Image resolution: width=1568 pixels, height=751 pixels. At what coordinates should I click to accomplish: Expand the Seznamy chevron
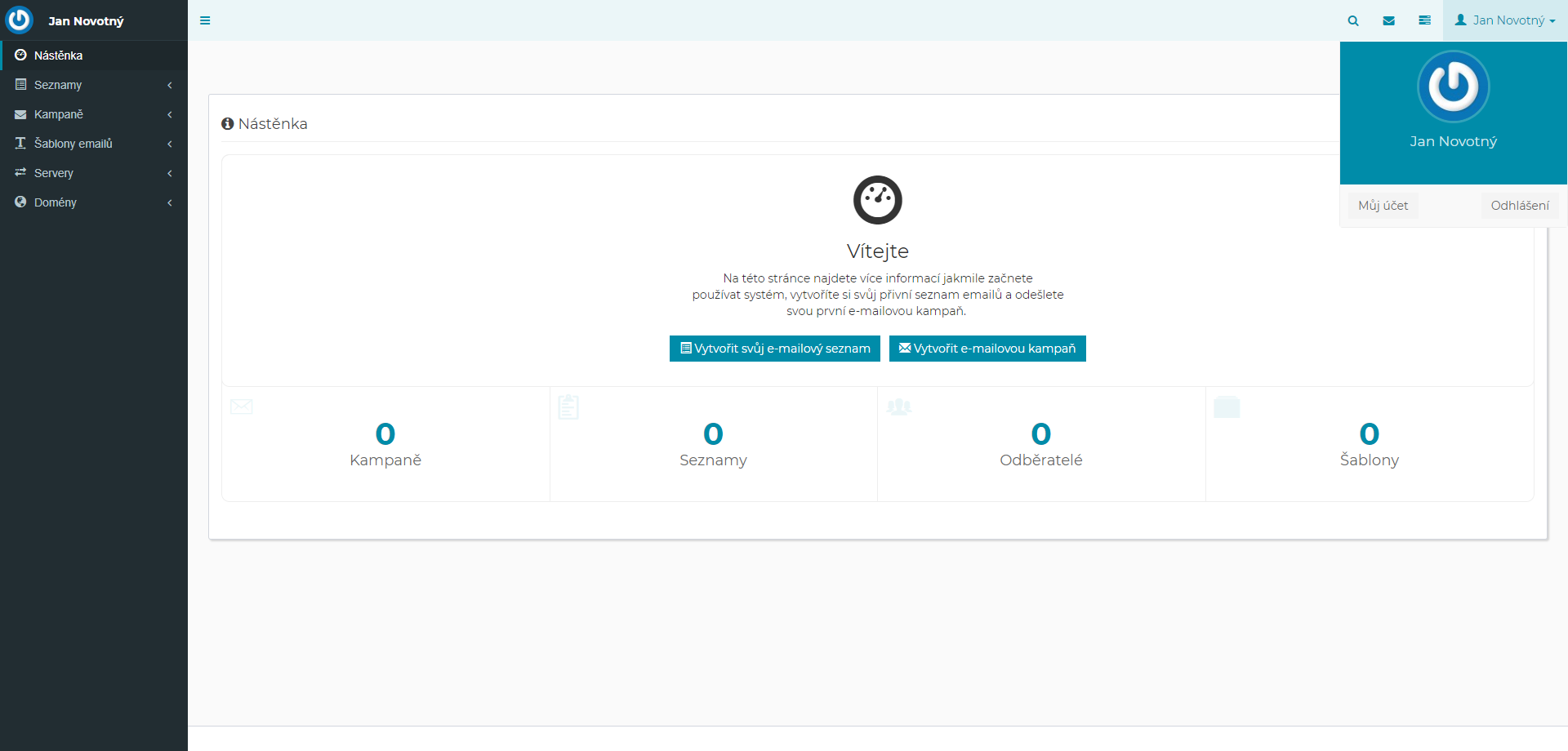(x=170, y=85)
